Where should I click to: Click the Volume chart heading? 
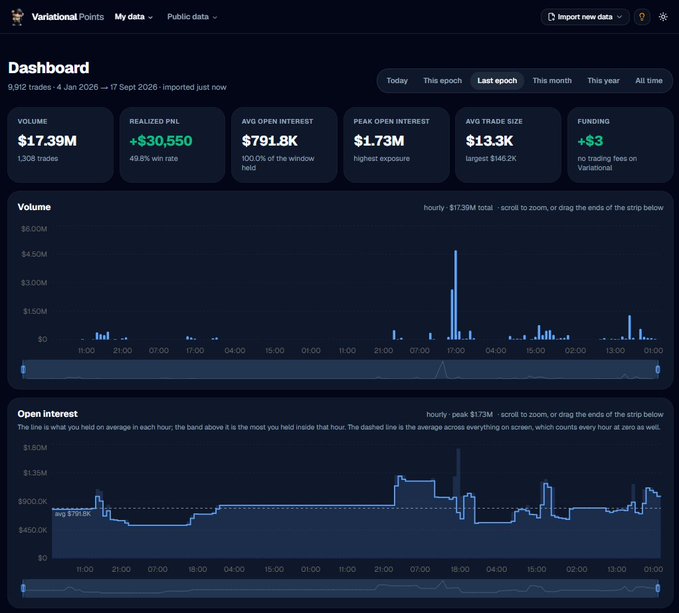[x=34, y=207]
